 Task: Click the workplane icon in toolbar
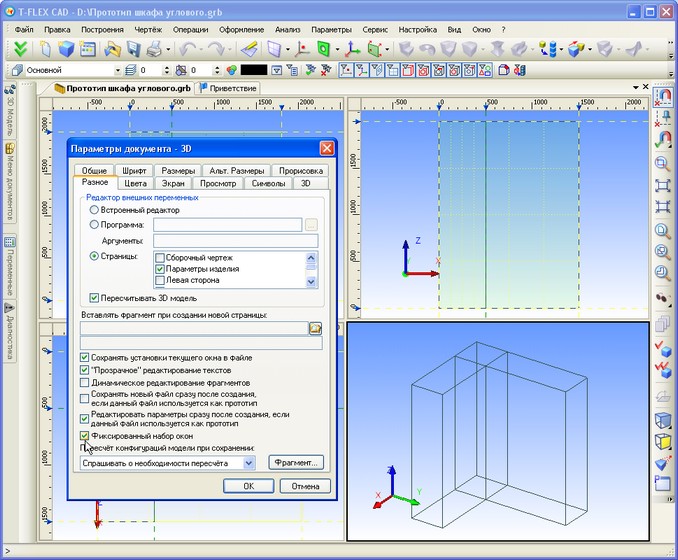275,49
